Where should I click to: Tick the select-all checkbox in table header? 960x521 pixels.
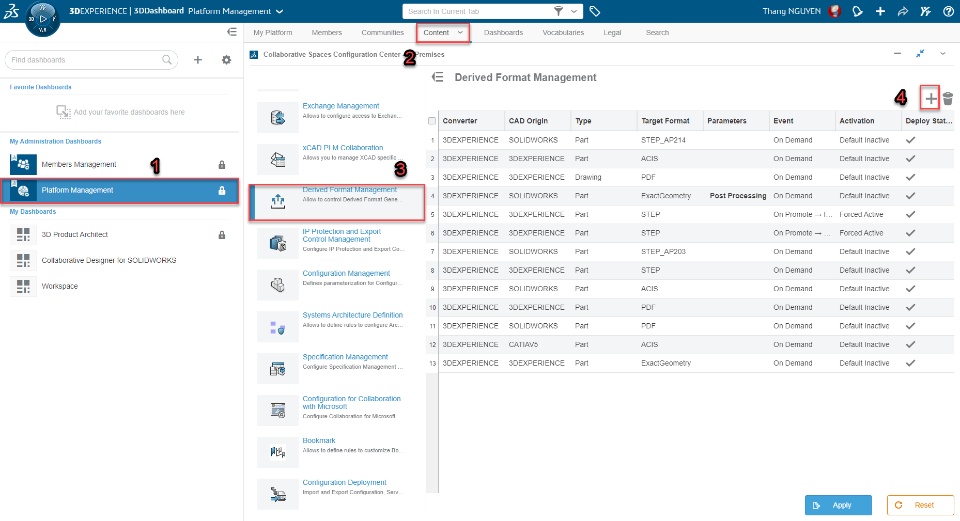[x=432, y=121]
